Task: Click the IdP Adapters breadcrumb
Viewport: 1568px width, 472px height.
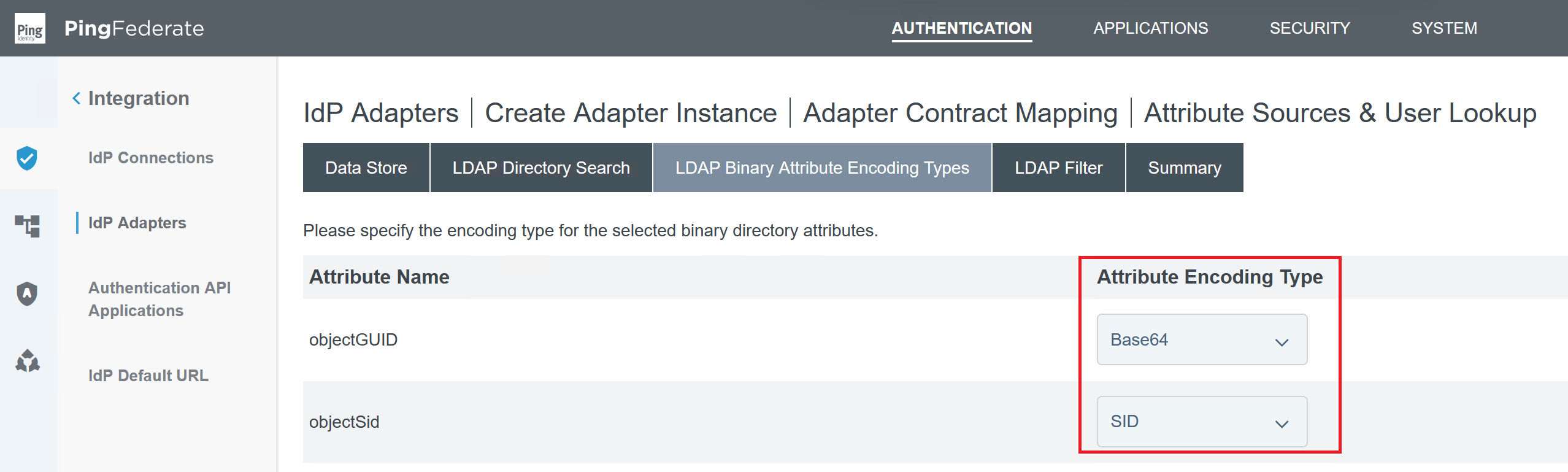Action: [x=381, y=113]
